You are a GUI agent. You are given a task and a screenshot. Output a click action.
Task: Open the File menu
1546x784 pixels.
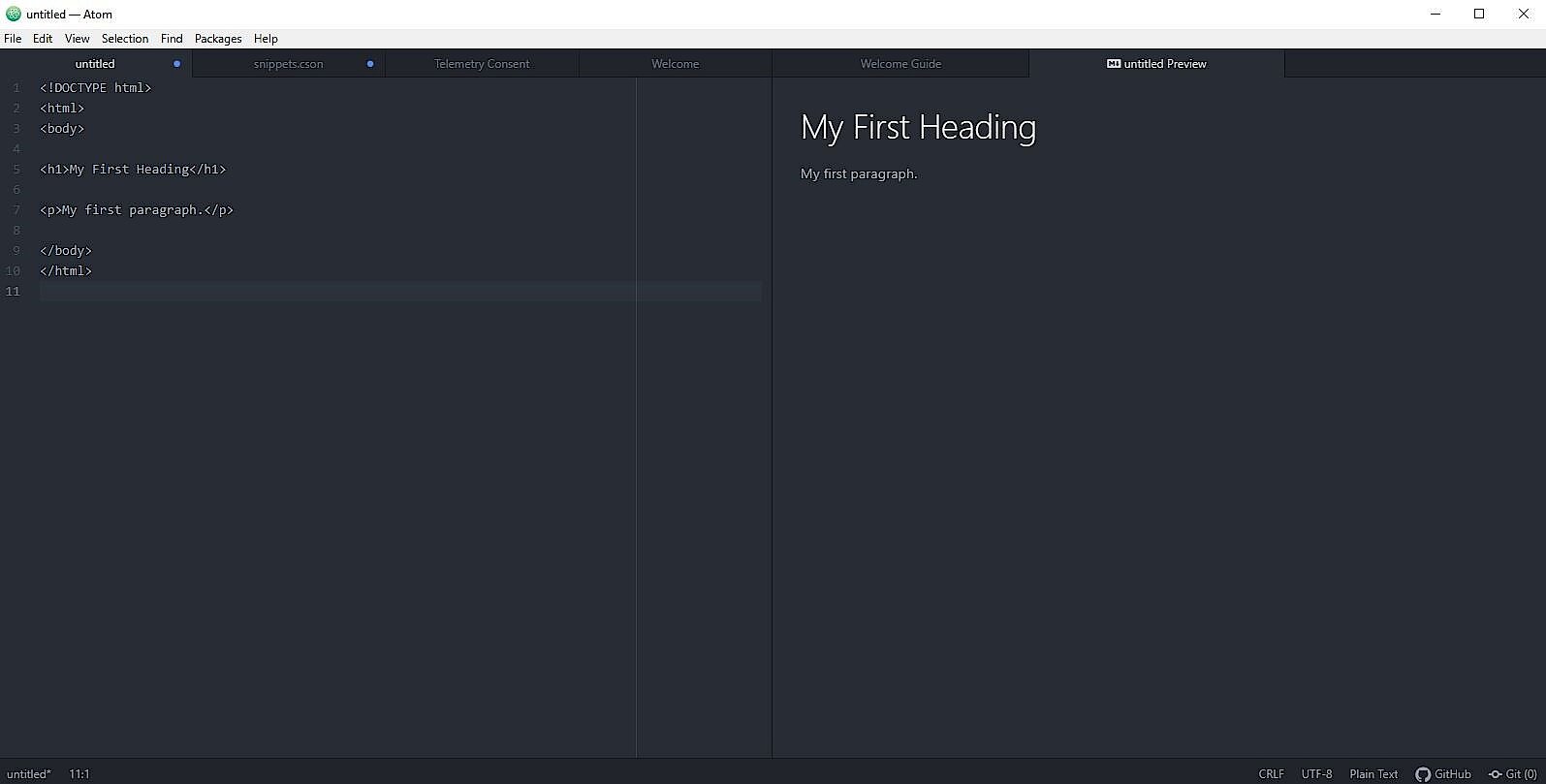(x=13, y=39)
